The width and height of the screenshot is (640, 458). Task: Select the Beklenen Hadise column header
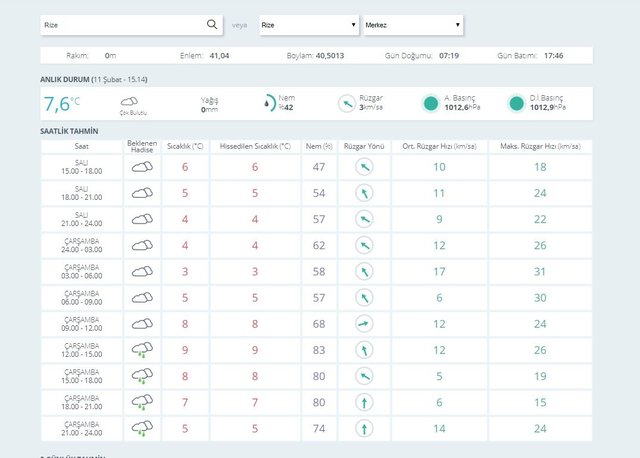click(142, 145)
